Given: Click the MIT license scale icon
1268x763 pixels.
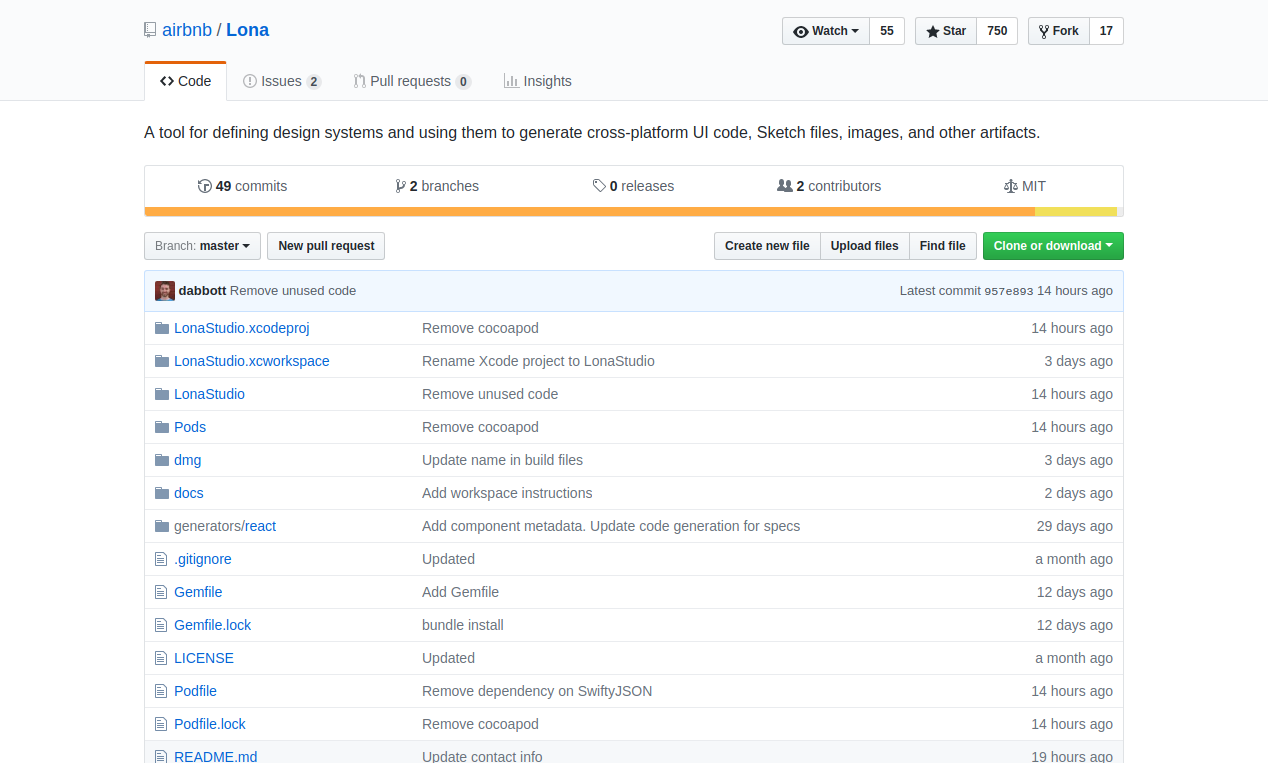Looking at the screenshot, I should pos(1010,186).
